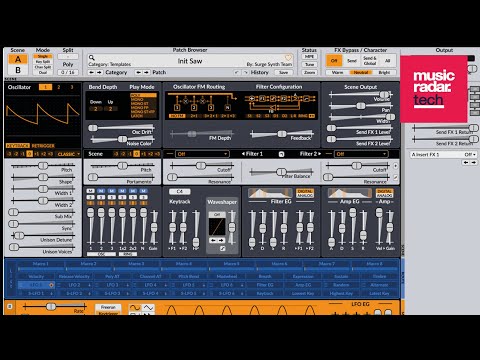Image resolution: width=480 pixels, height=360 pixels.
Task: Toggle Filter 2 resonance link button
Action: point(395,178)
